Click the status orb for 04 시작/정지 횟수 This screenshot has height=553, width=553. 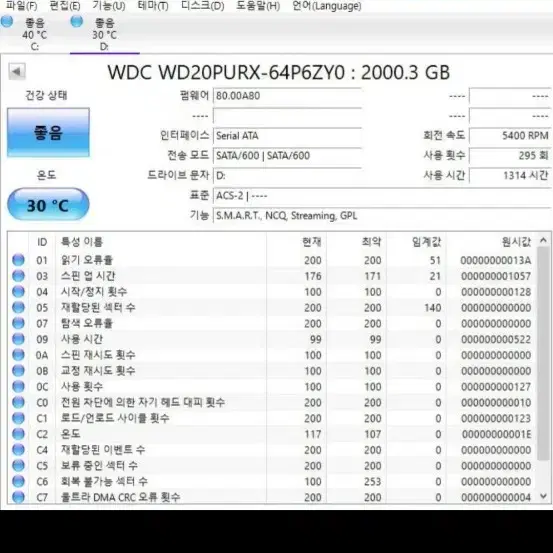(x=18, y=292)
